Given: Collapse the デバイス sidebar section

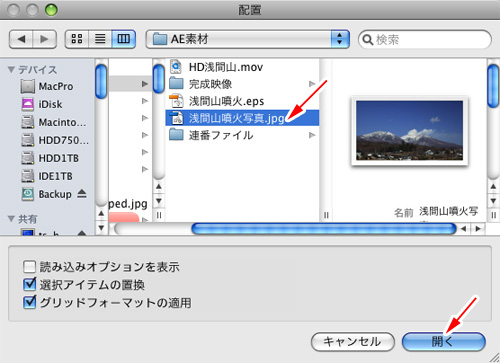Looking at the screenshot, I should tap(11, 69).
